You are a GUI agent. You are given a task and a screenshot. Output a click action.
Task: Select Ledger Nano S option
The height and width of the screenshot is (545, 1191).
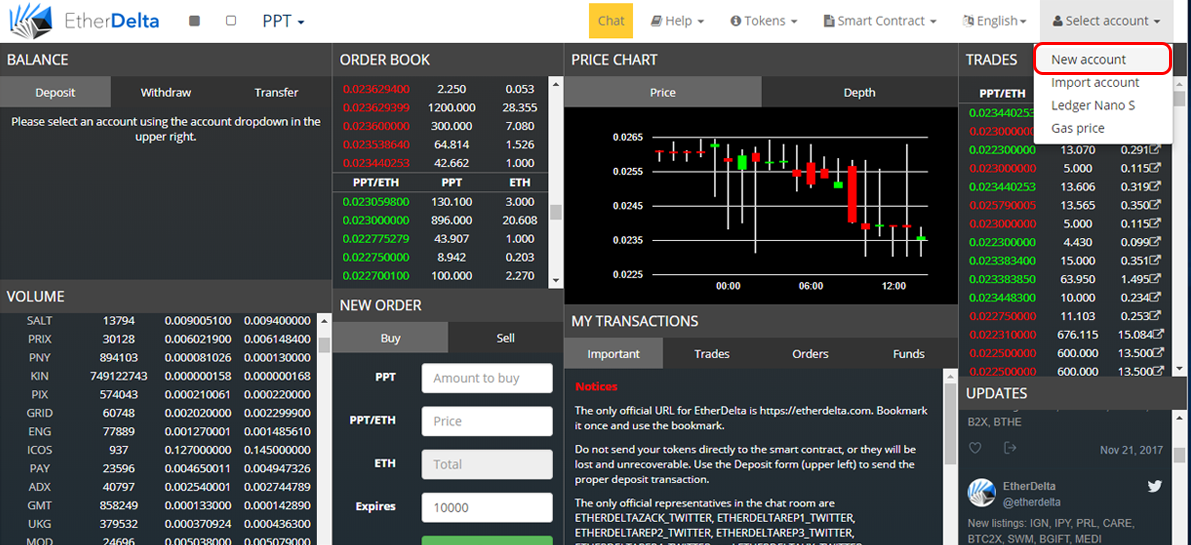[x=1093, y=106]
